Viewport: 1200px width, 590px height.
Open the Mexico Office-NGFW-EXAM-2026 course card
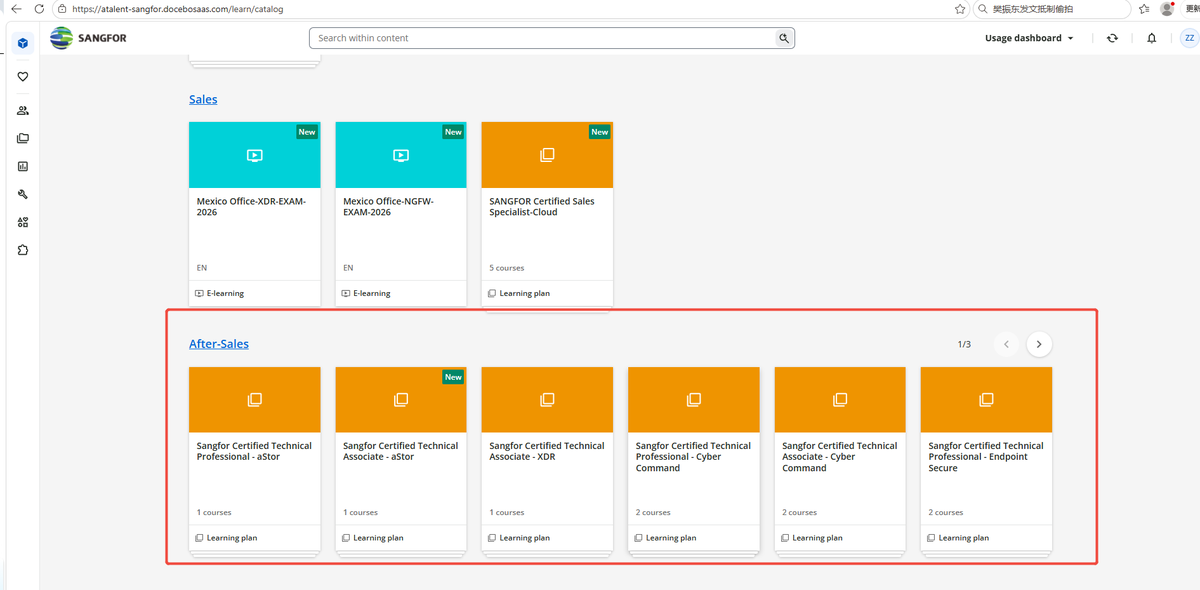[401, 214]
